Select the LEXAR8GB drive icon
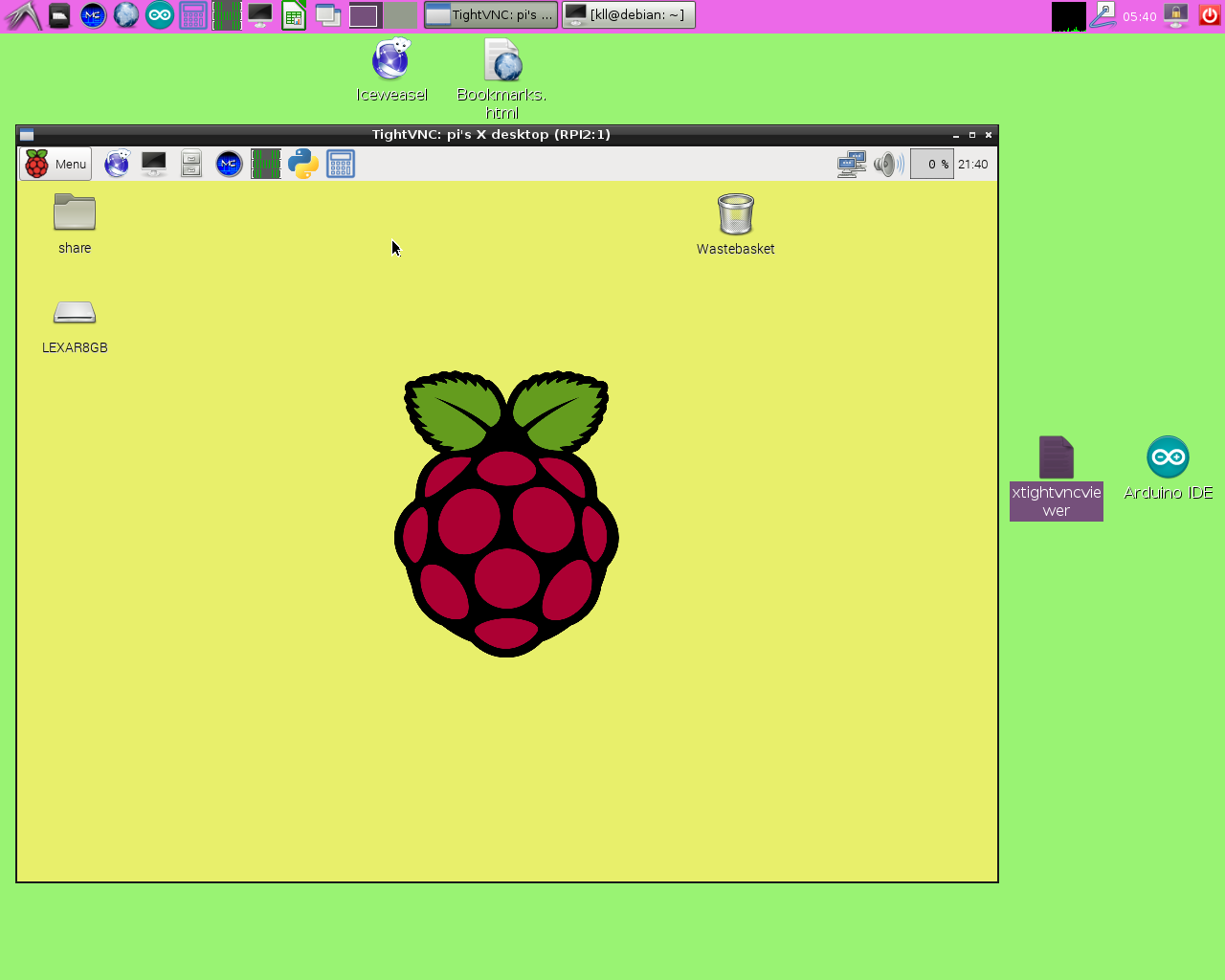 [75, 313]
